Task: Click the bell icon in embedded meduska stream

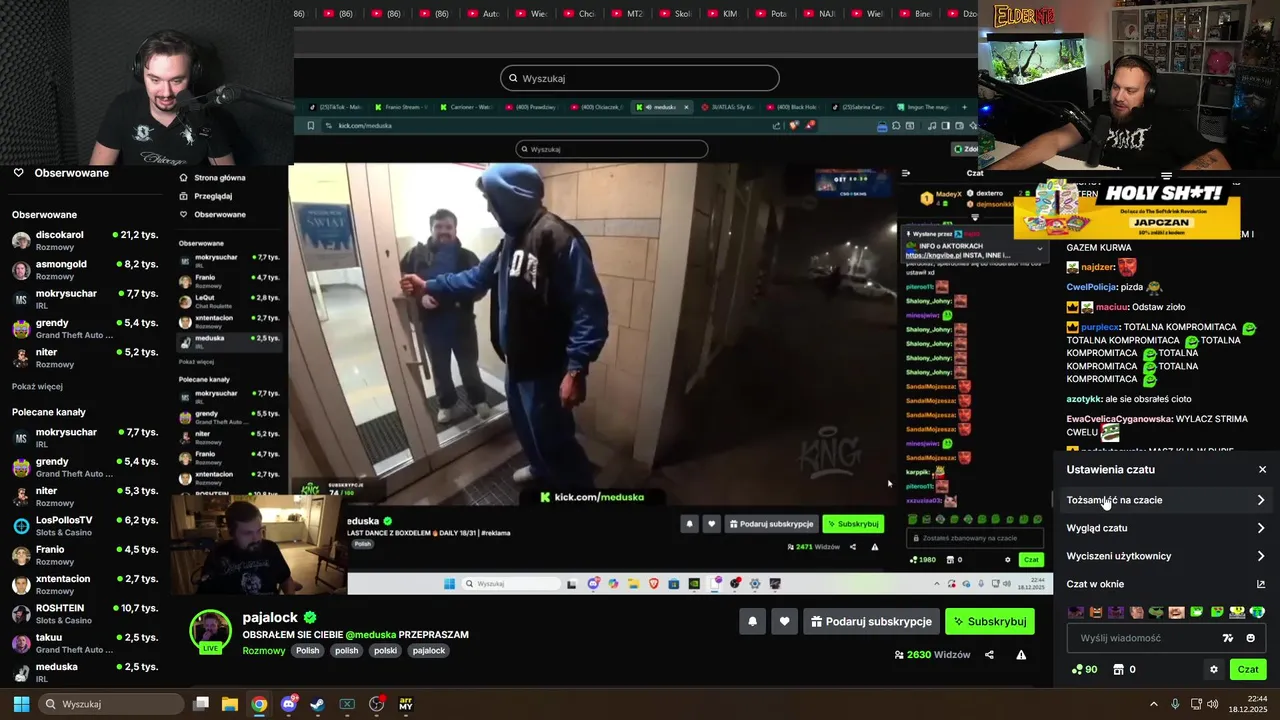Action: click(x=689, y=523)
